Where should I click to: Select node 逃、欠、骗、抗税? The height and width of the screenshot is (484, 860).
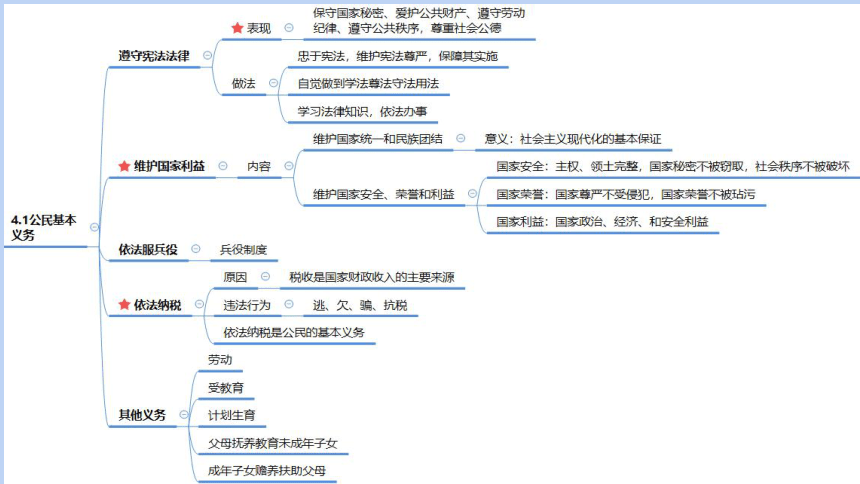(x=360, y=305)
